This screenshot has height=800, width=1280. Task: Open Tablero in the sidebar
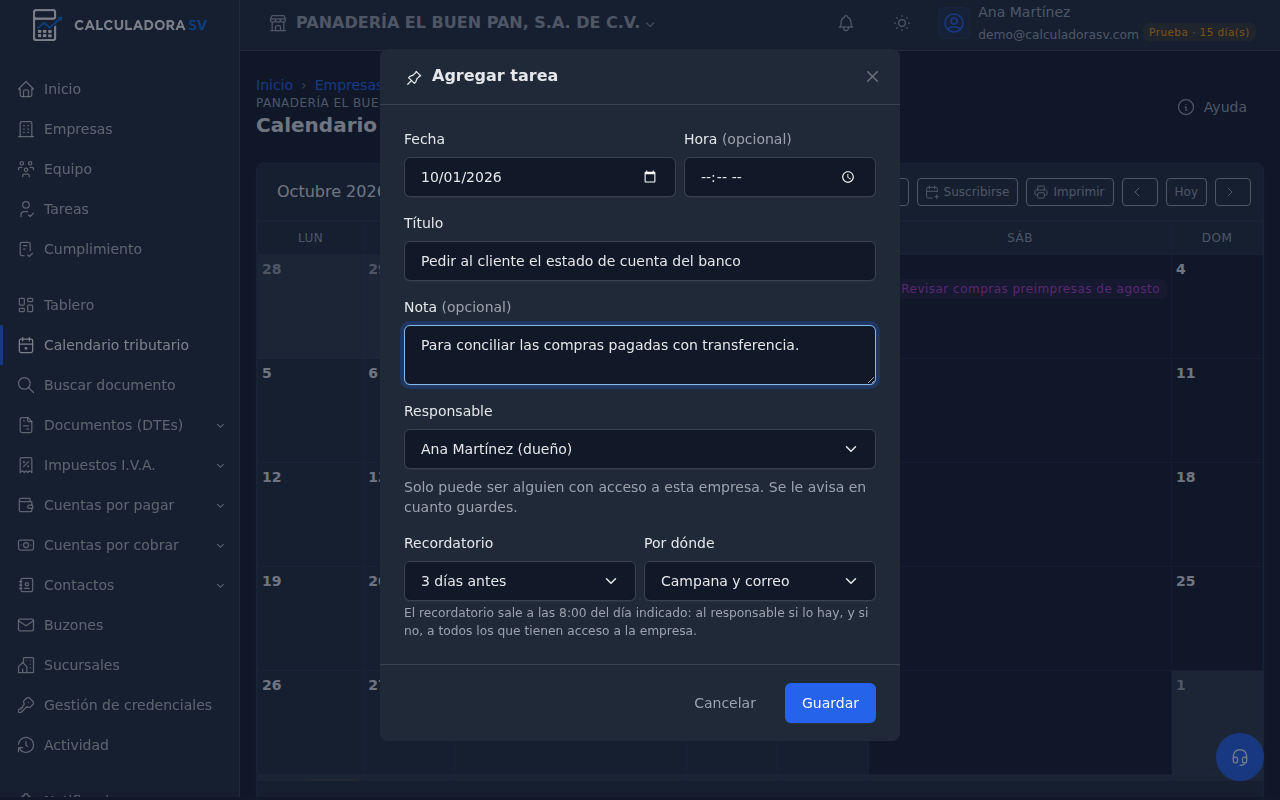(120, 305)
